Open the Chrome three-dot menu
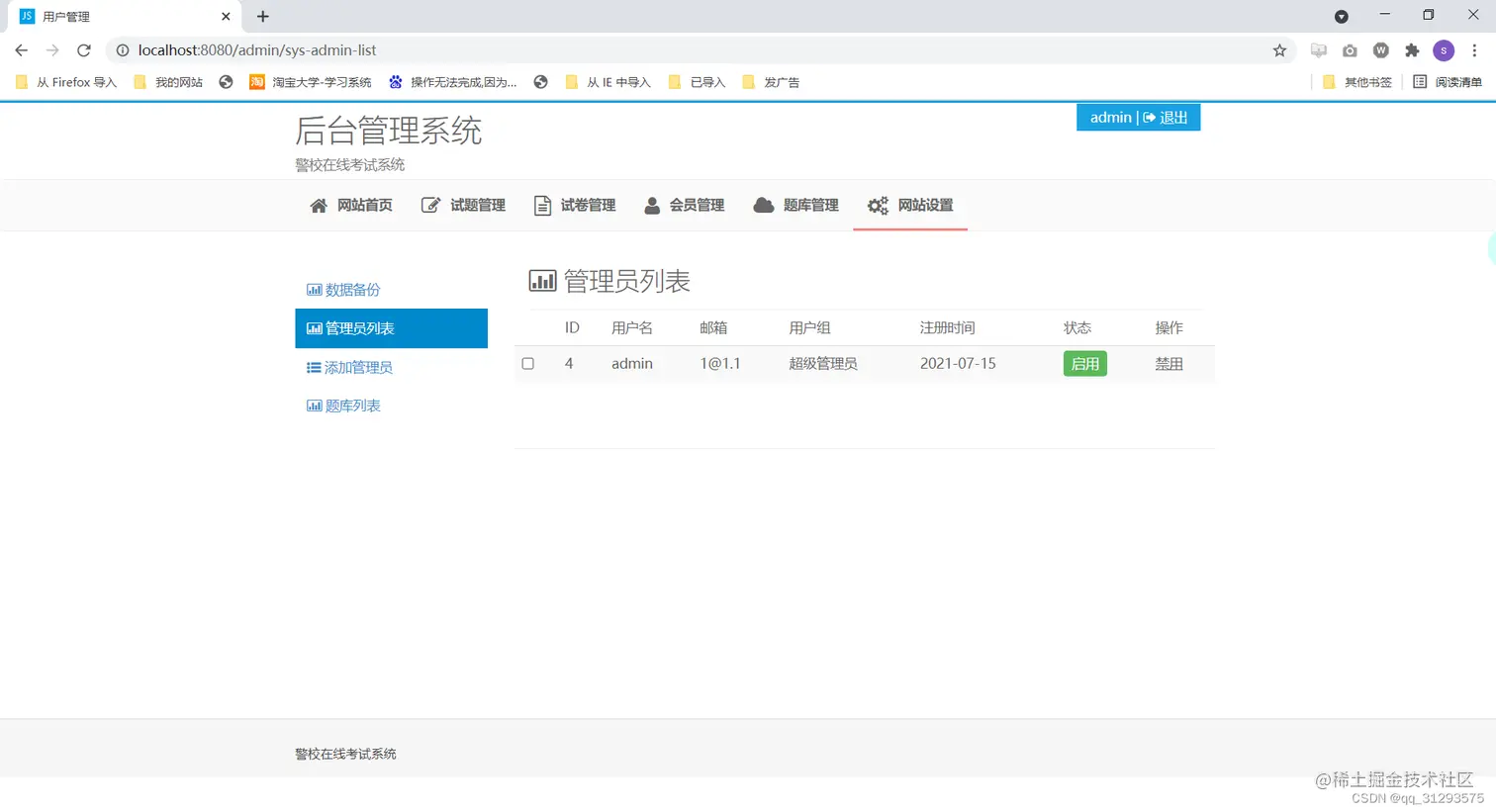Viewport: 1496px width, 812px height. [1474, 50]
